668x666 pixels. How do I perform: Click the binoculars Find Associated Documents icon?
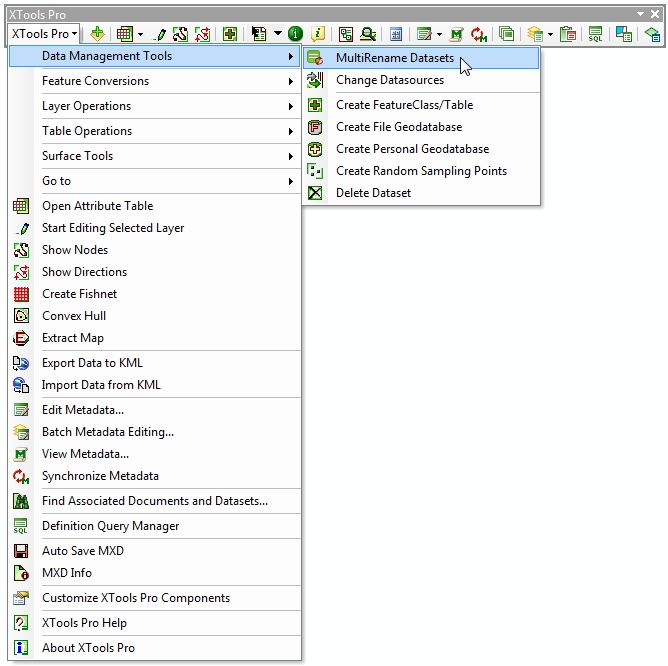pyautogui.click(x=21, y=501)
